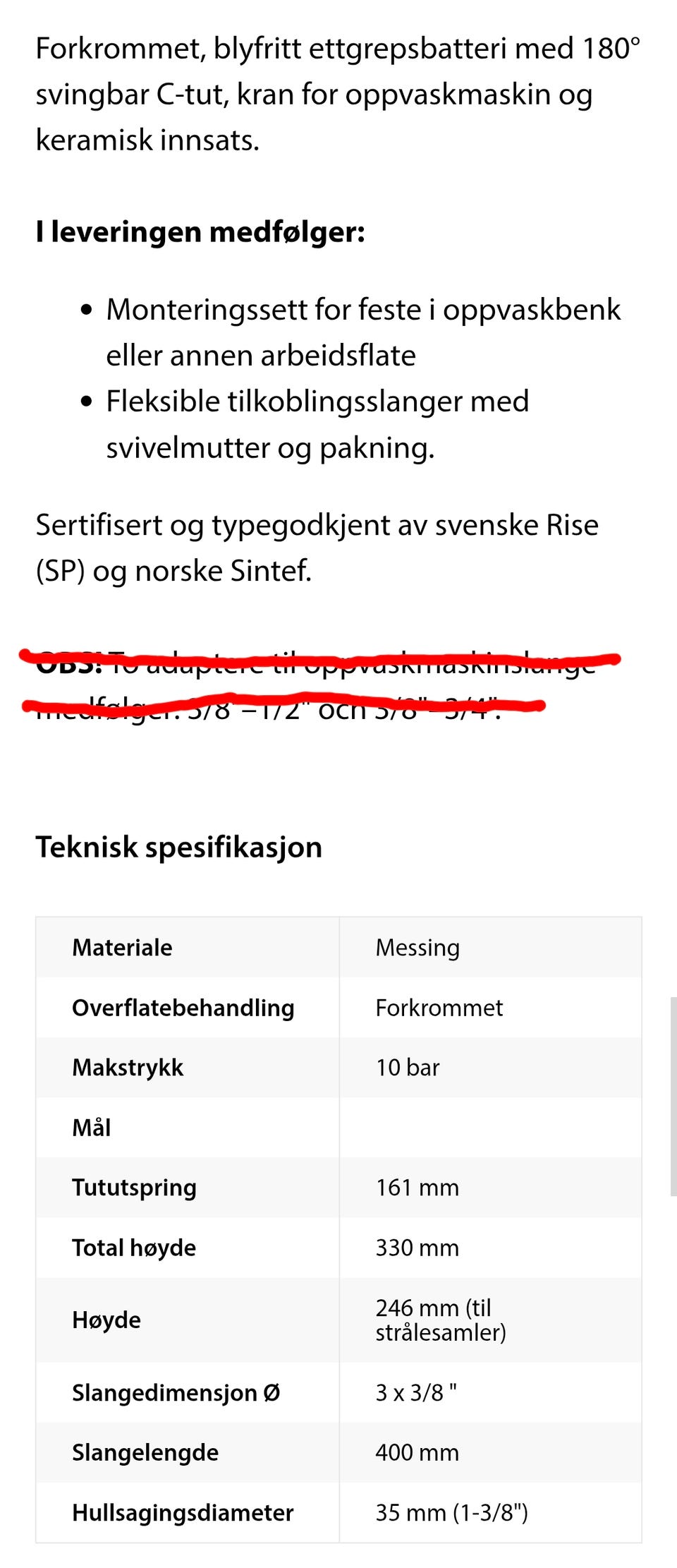Click the 'Teknisk spesifikasjon' heading

(x=179, y=847)
